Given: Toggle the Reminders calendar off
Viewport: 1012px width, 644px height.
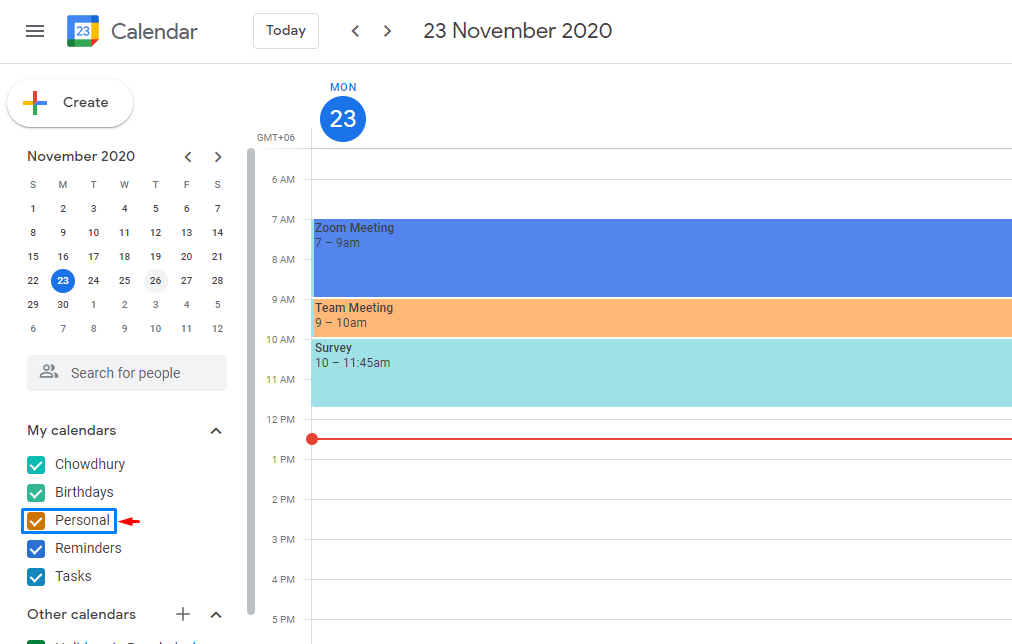Looking at the screenshot, I should (x=36, y=548).
